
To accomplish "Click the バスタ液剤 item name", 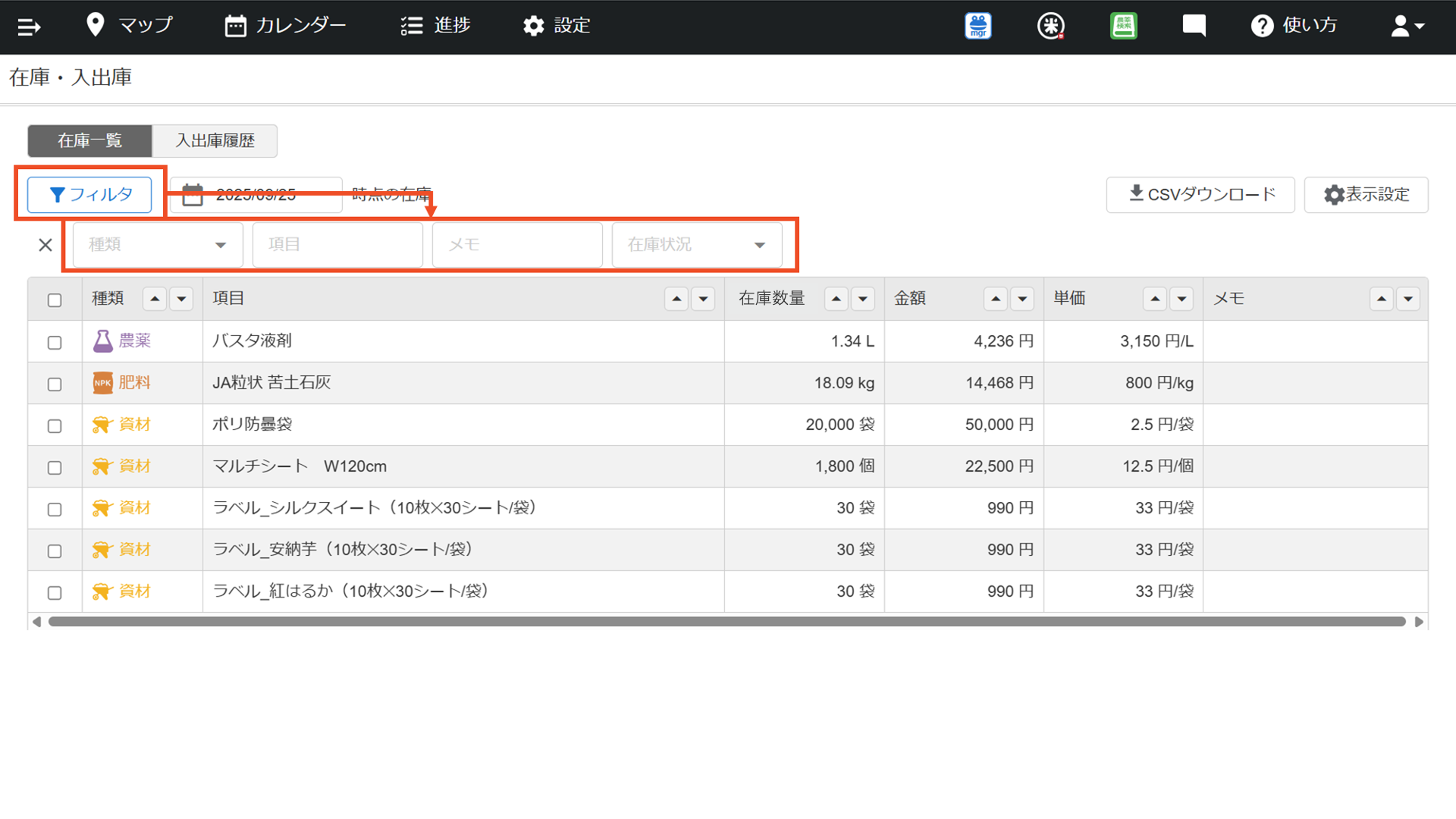I will pyautogui.click(x=253, y=341).
